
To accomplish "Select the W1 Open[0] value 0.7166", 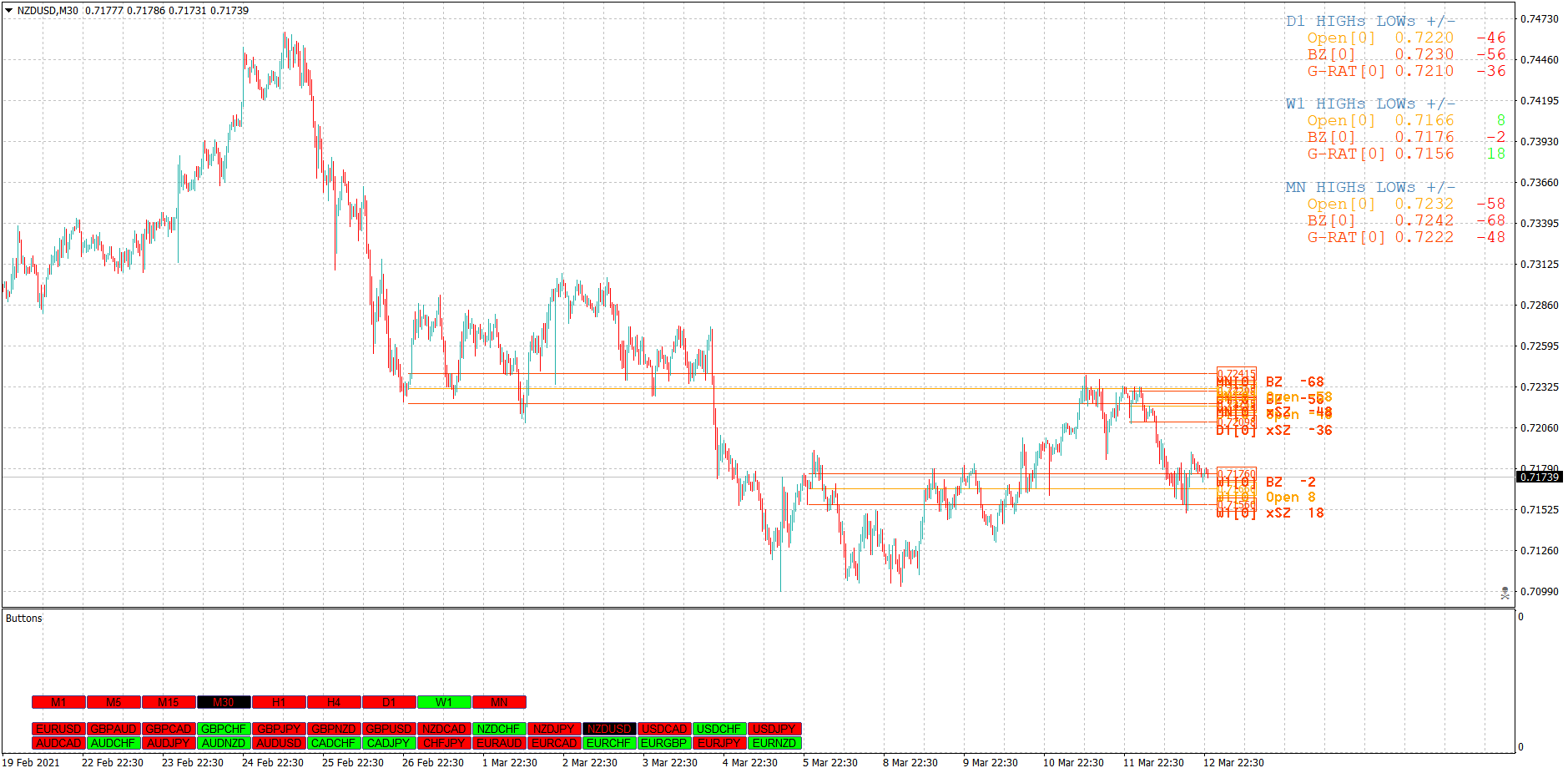I will [x=1424, y=120].
